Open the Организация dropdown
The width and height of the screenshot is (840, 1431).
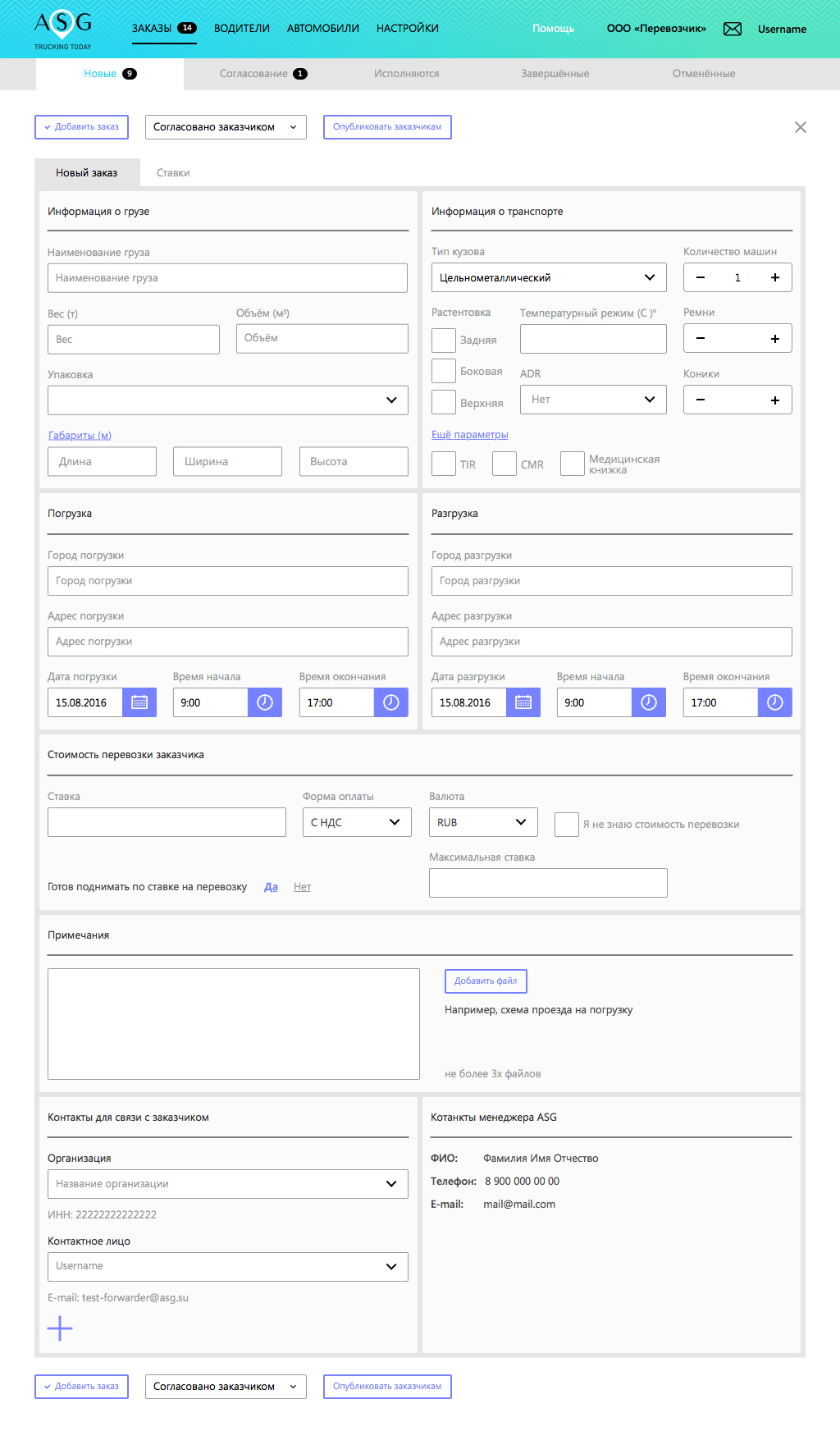(228, 1184)
